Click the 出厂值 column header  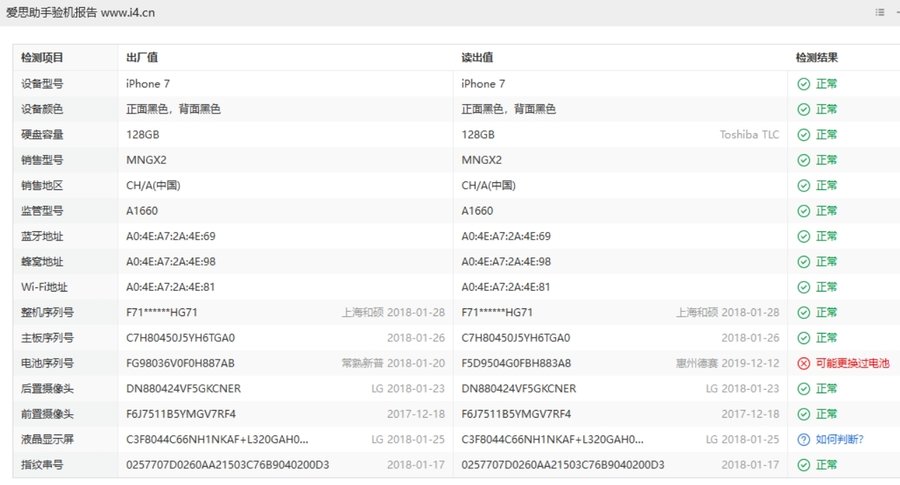pos(142,57)
